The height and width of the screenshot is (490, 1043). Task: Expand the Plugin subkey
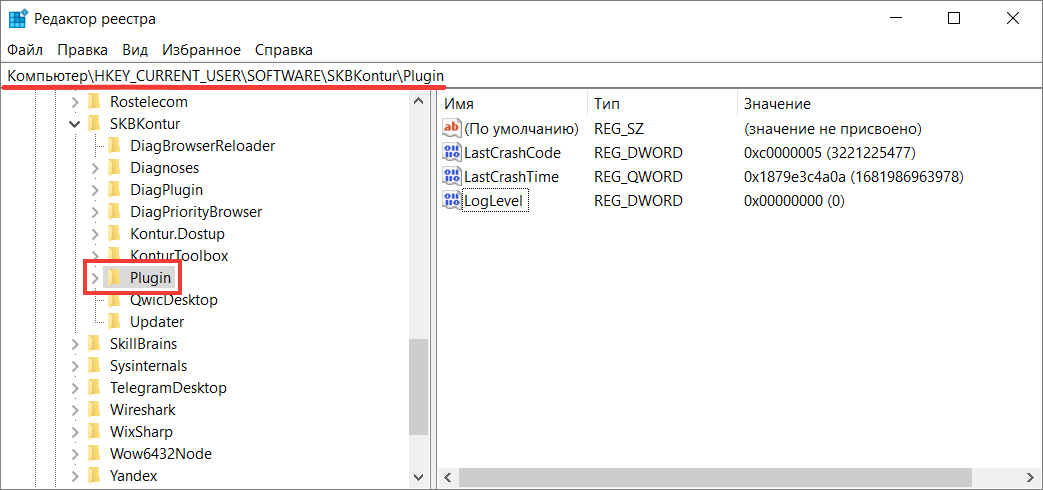(94, 278)
